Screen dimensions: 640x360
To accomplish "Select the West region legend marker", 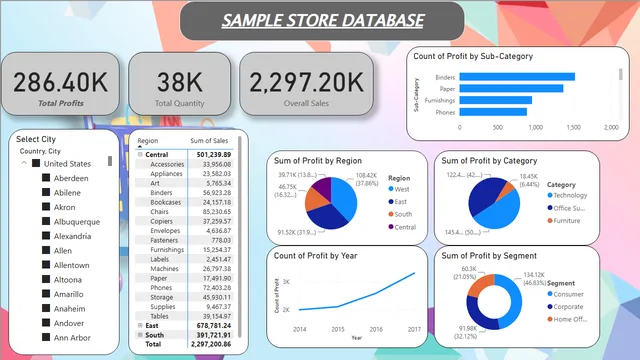I will click(x=391, y=189).
